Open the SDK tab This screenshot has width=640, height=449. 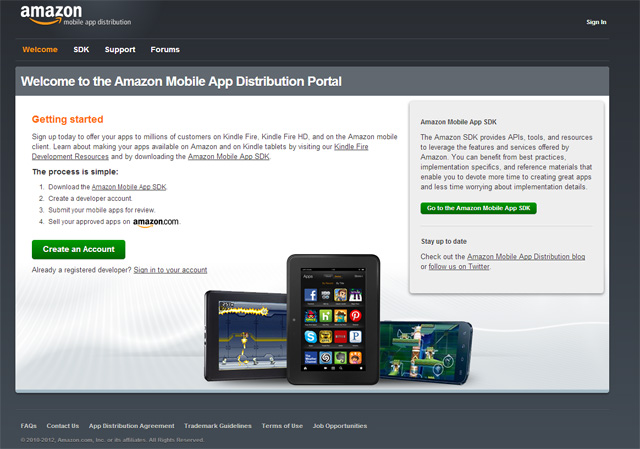click(x=81, y=49)
